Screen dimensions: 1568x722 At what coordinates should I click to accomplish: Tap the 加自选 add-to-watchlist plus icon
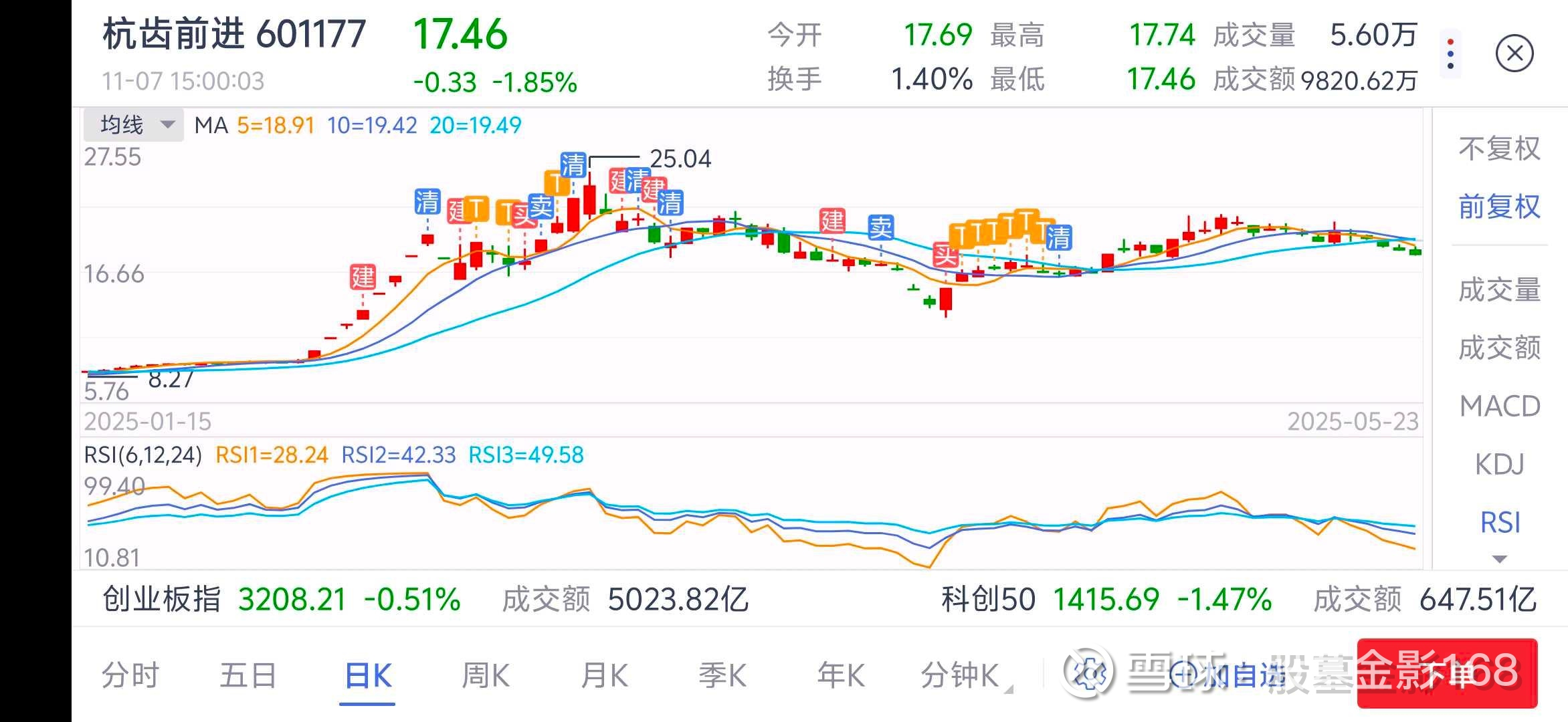pos(1183,675)
